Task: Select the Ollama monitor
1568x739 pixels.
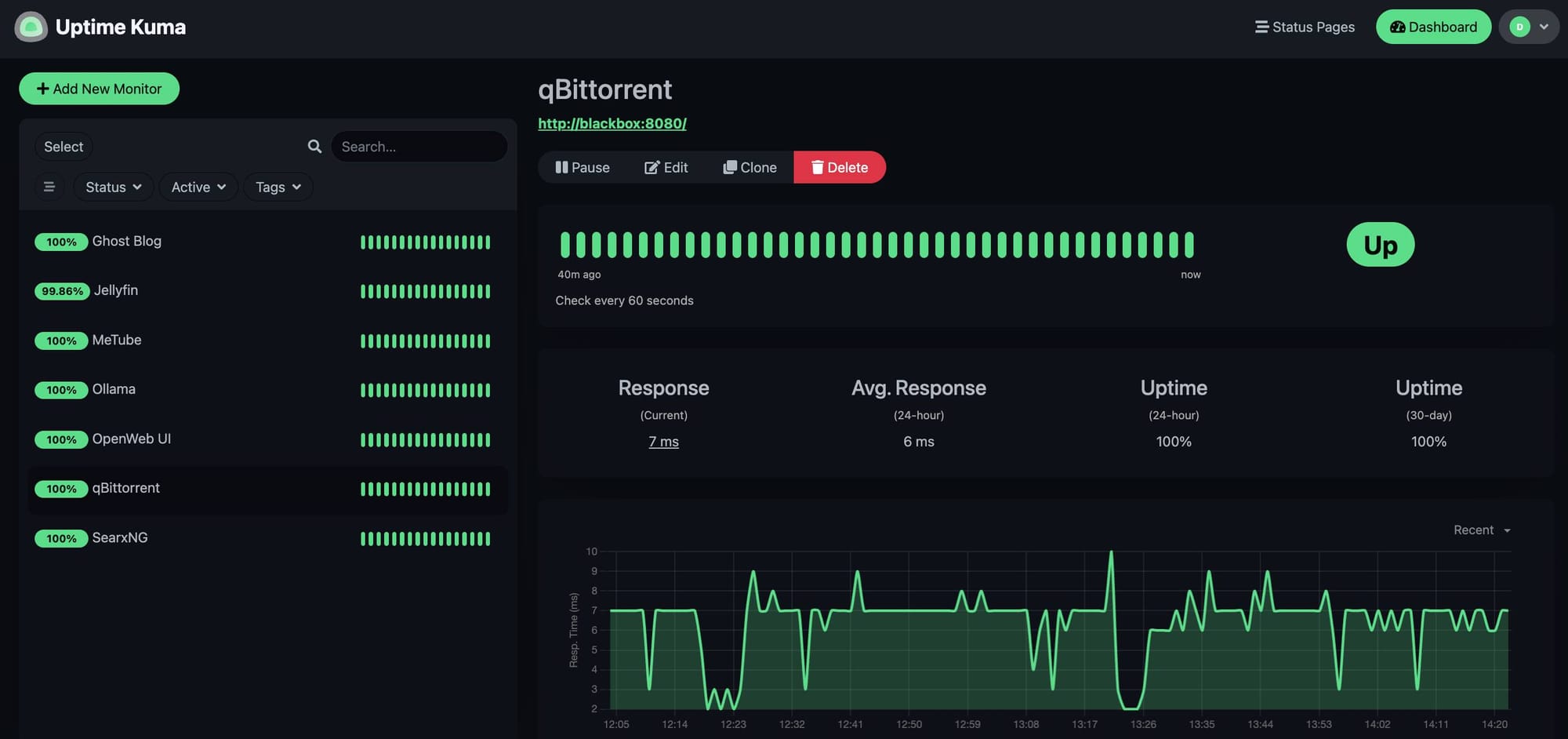Action: (268, 390)
